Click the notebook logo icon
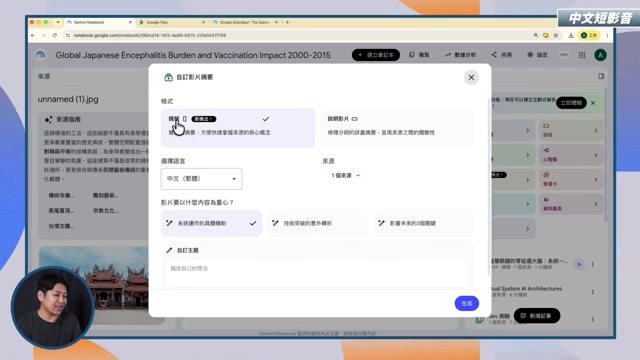Image resolution: width=640 pixels, height=360 pixels. 40,55
